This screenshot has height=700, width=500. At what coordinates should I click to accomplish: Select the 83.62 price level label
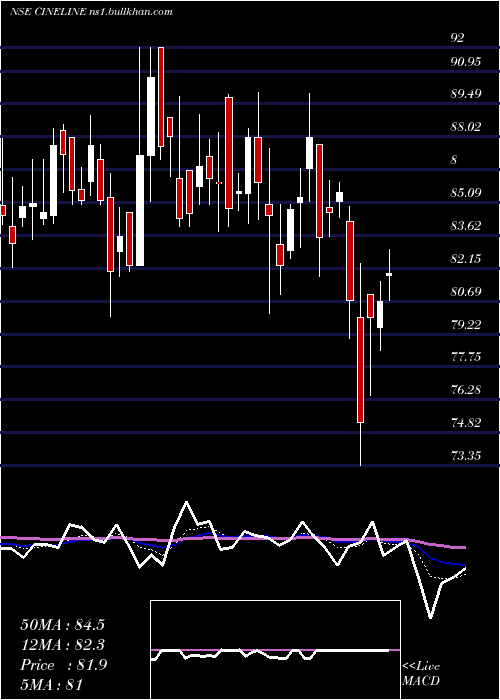(466, 226)
